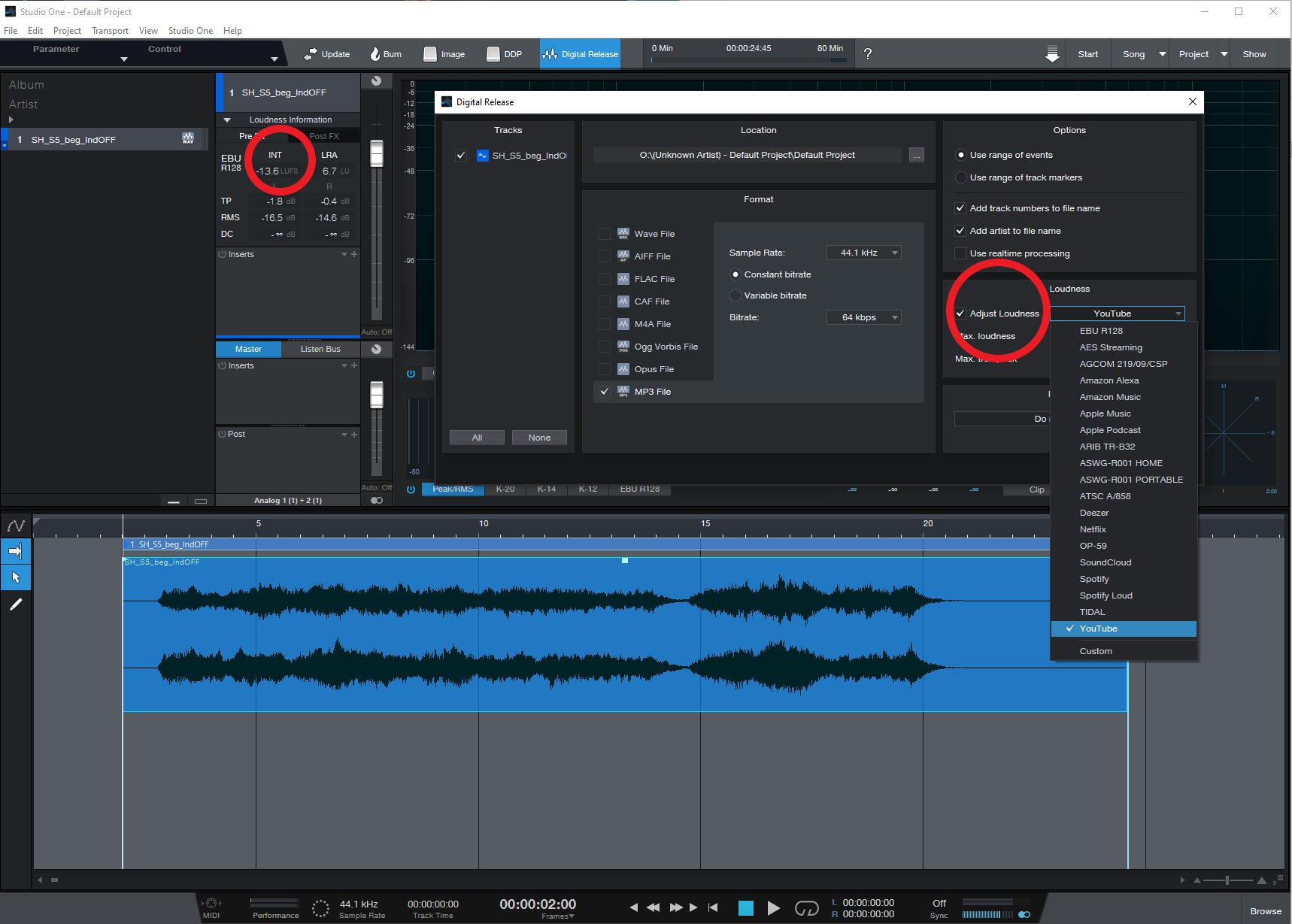Select the Arrow tool

pyautogui.click(x=16, y=577)
